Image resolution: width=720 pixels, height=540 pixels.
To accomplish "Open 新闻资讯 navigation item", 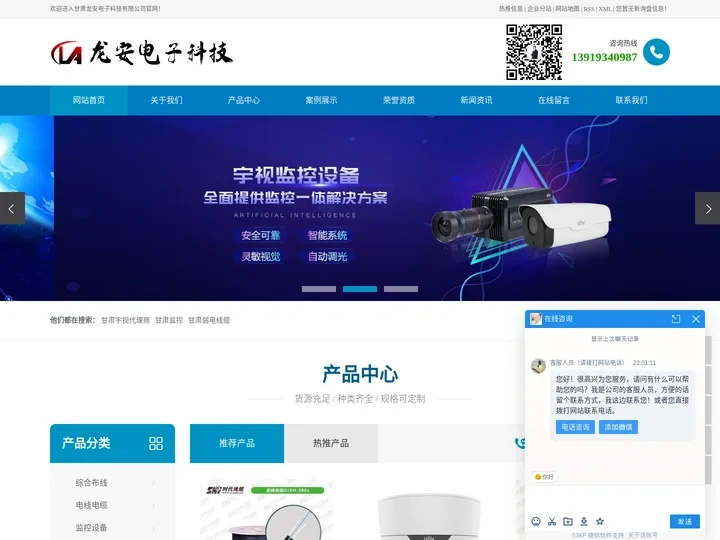I will coord(477,100).
